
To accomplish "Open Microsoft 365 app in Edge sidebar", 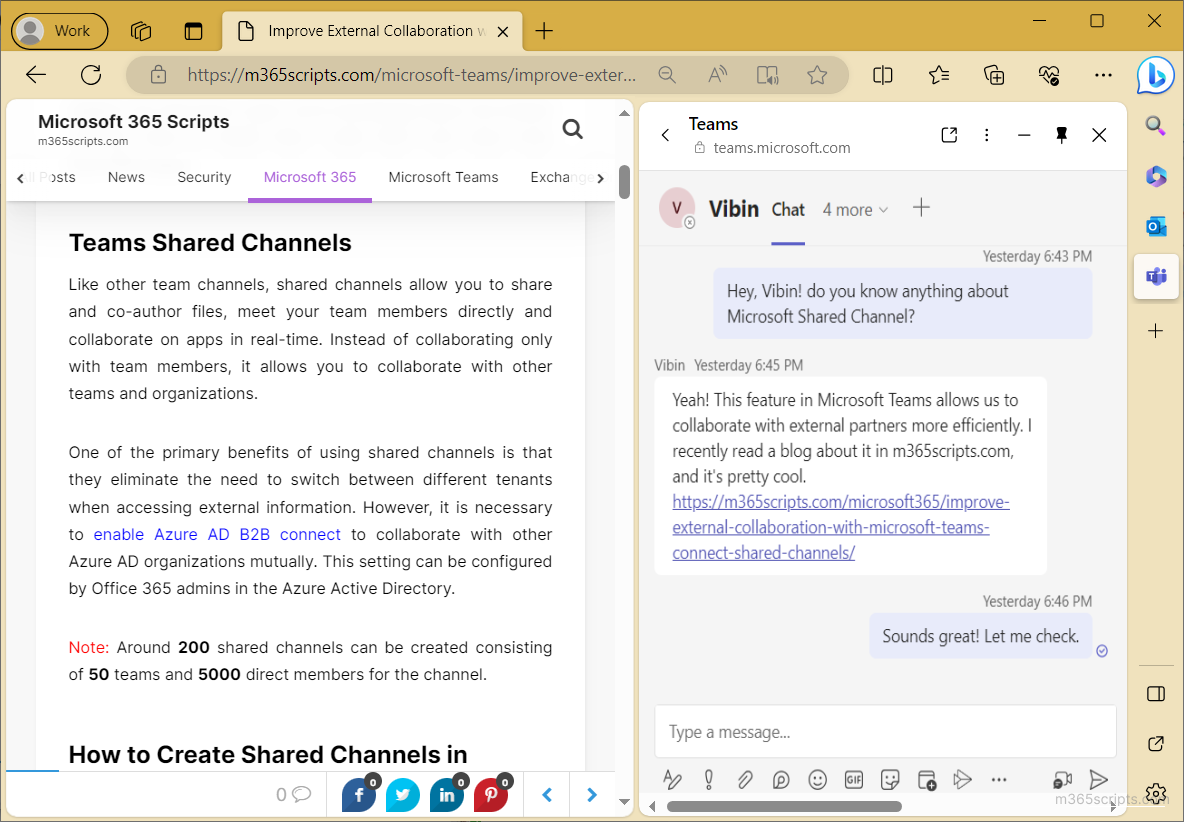I will click(1156, 177).
